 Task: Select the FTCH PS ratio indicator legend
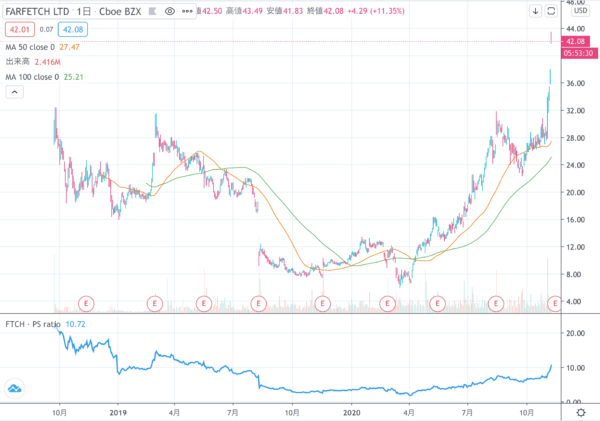coord(33,324)
